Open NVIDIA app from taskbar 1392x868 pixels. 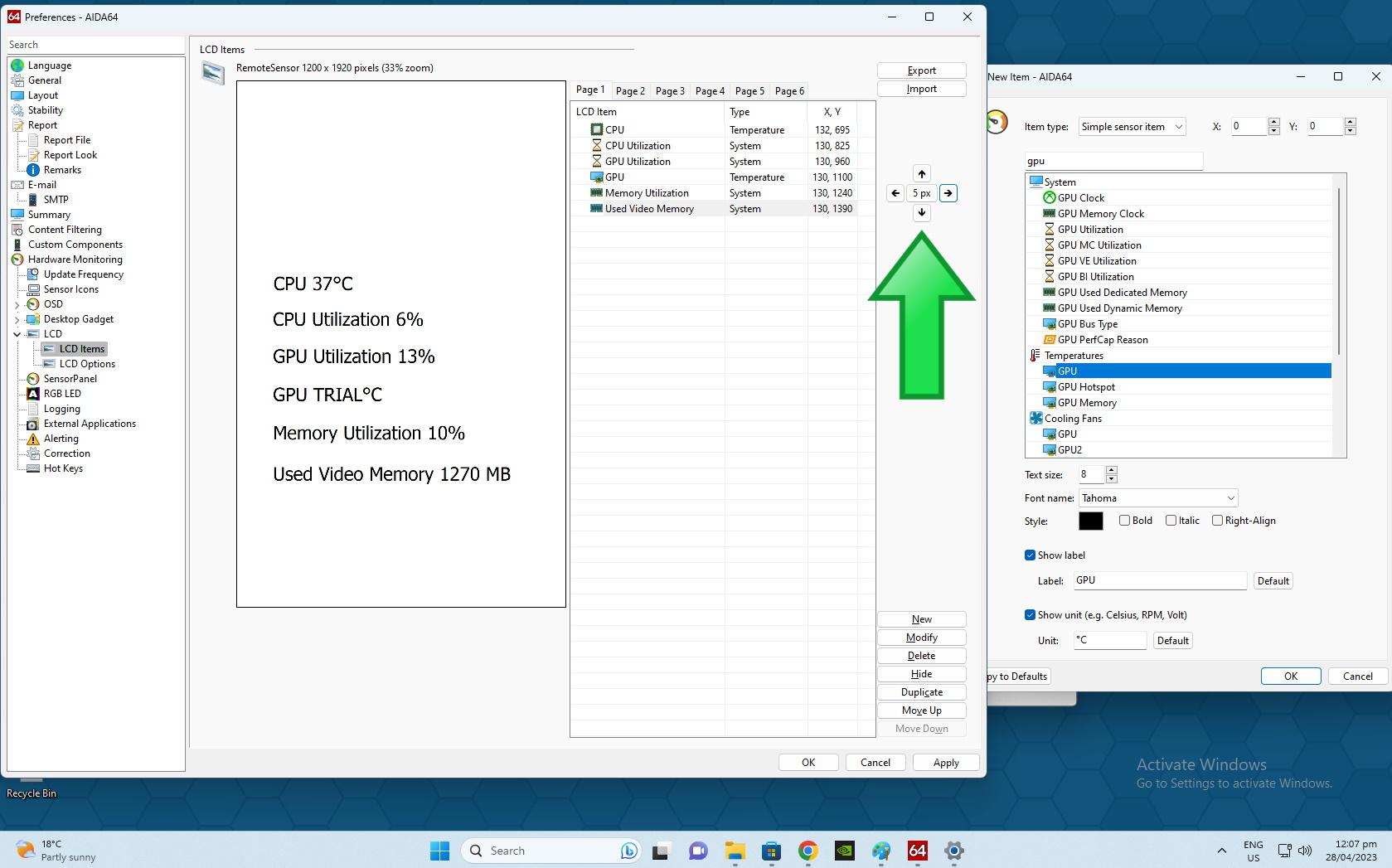point(845,851)
